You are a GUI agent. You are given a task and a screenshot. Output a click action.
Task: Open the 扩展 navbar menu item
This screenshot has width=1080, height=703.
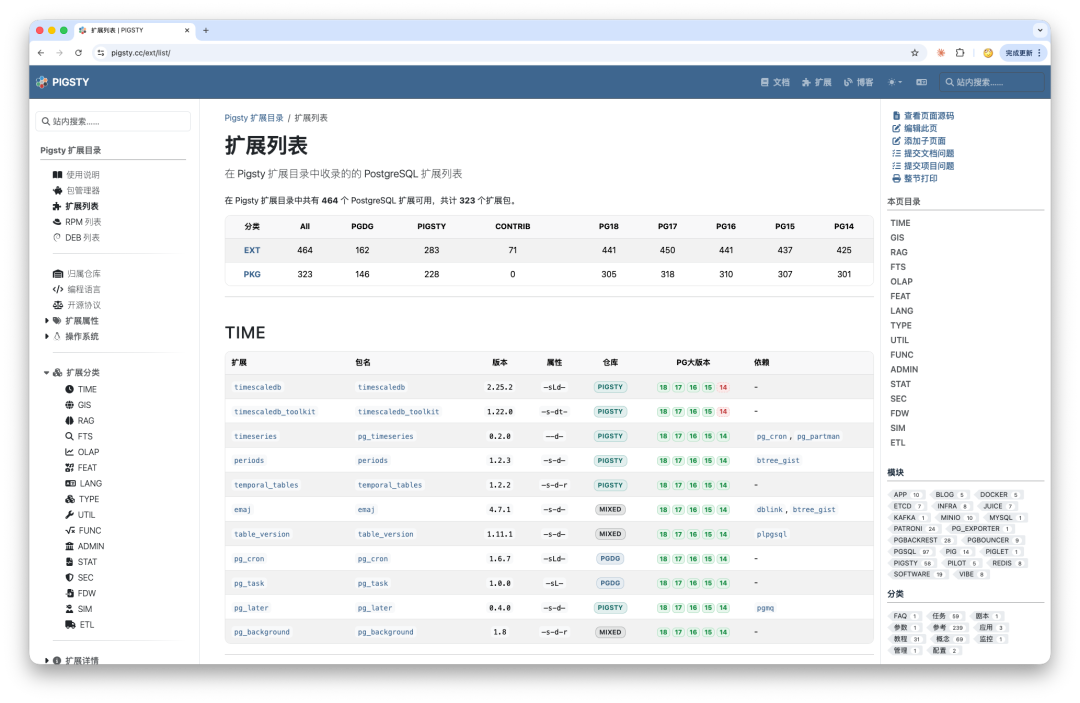pyautogui.click(x=817, y=82)
